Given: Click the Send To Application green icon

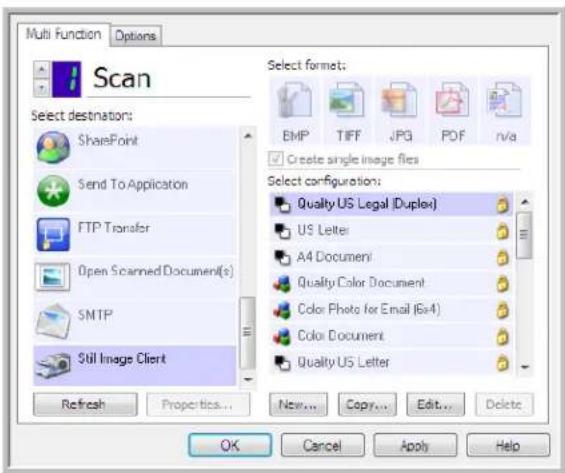Looking at the screenshot, I should tap(53, 191).
